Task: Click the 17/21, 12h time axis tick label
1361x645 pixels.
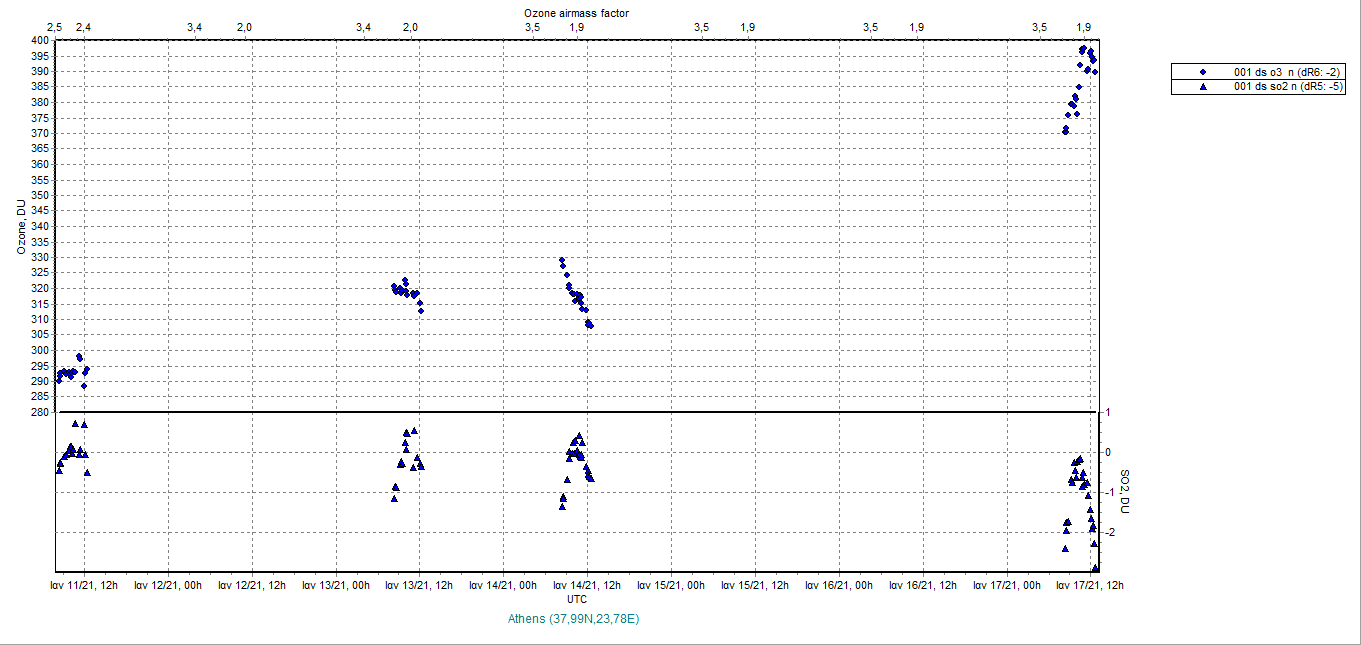Action: pos(1091,586)
